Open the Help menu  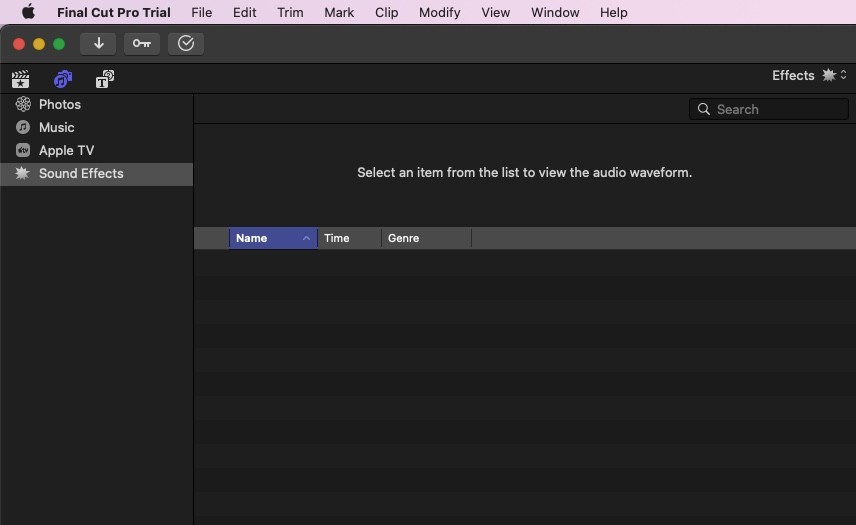point(613,12)
